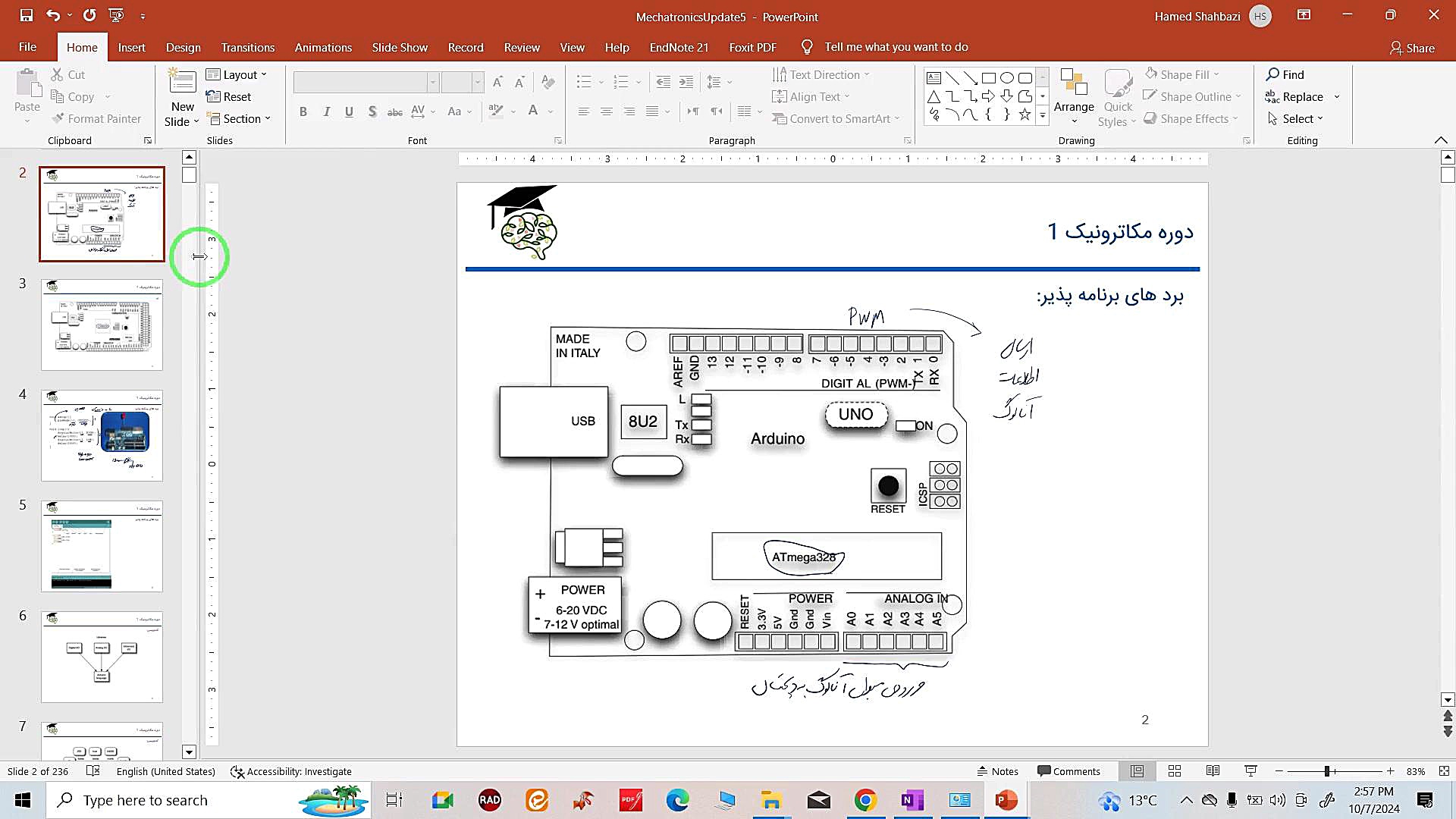Image resolution: width=1456 pixels, height=819 pixels.
Task: Switch to Slide Sorter view
Action: tap(1175, 771)
